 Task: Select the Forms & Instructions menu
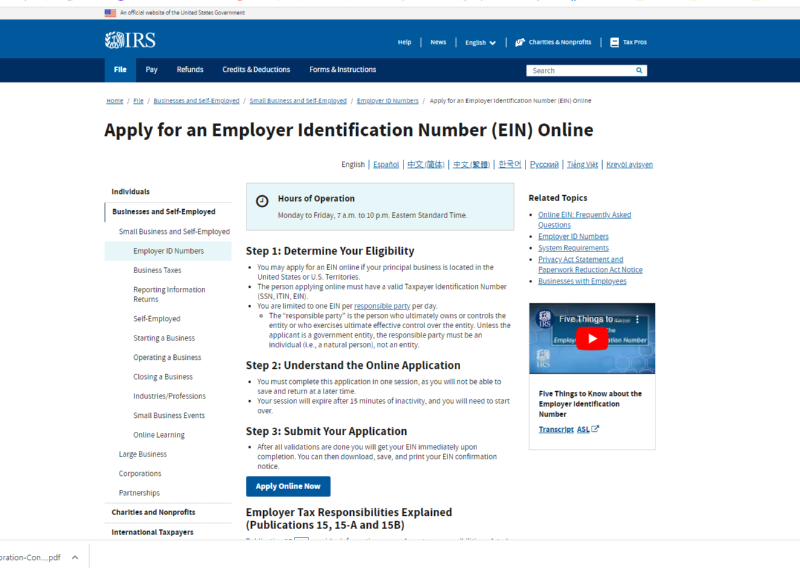pyautogui.click(x=343, y=70)
